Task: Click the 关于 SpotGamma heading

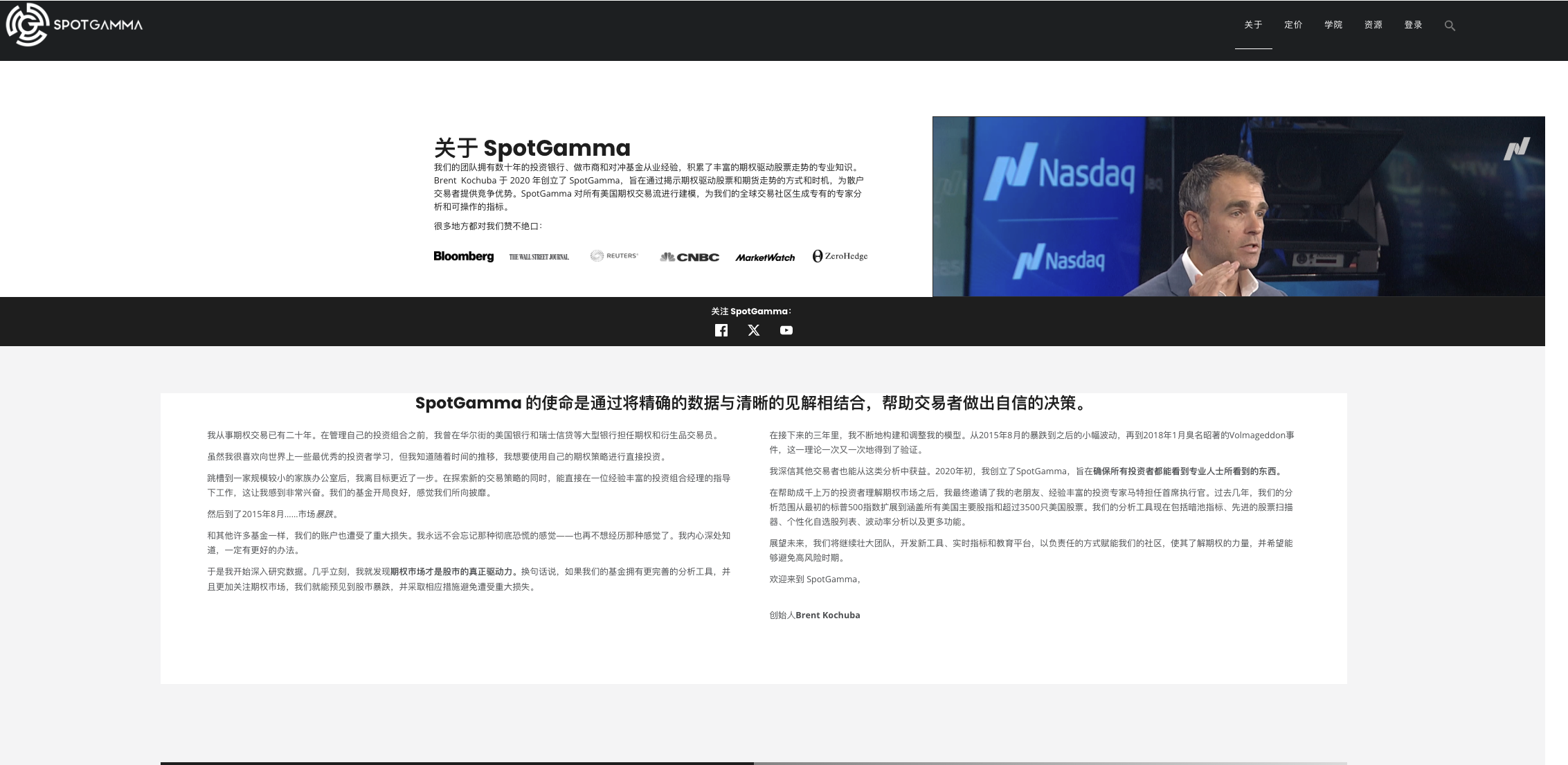Action: [x=532, y=147]
